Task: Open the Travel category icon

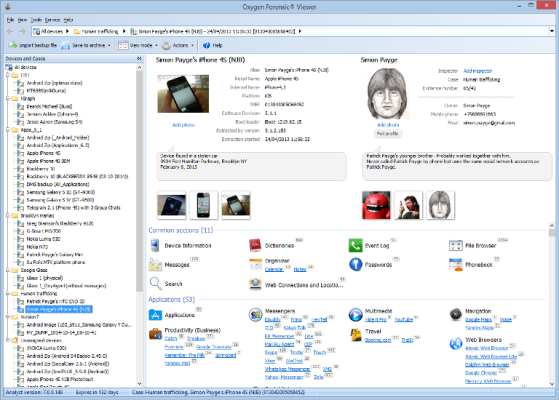Action: click(x=355, y=335)
